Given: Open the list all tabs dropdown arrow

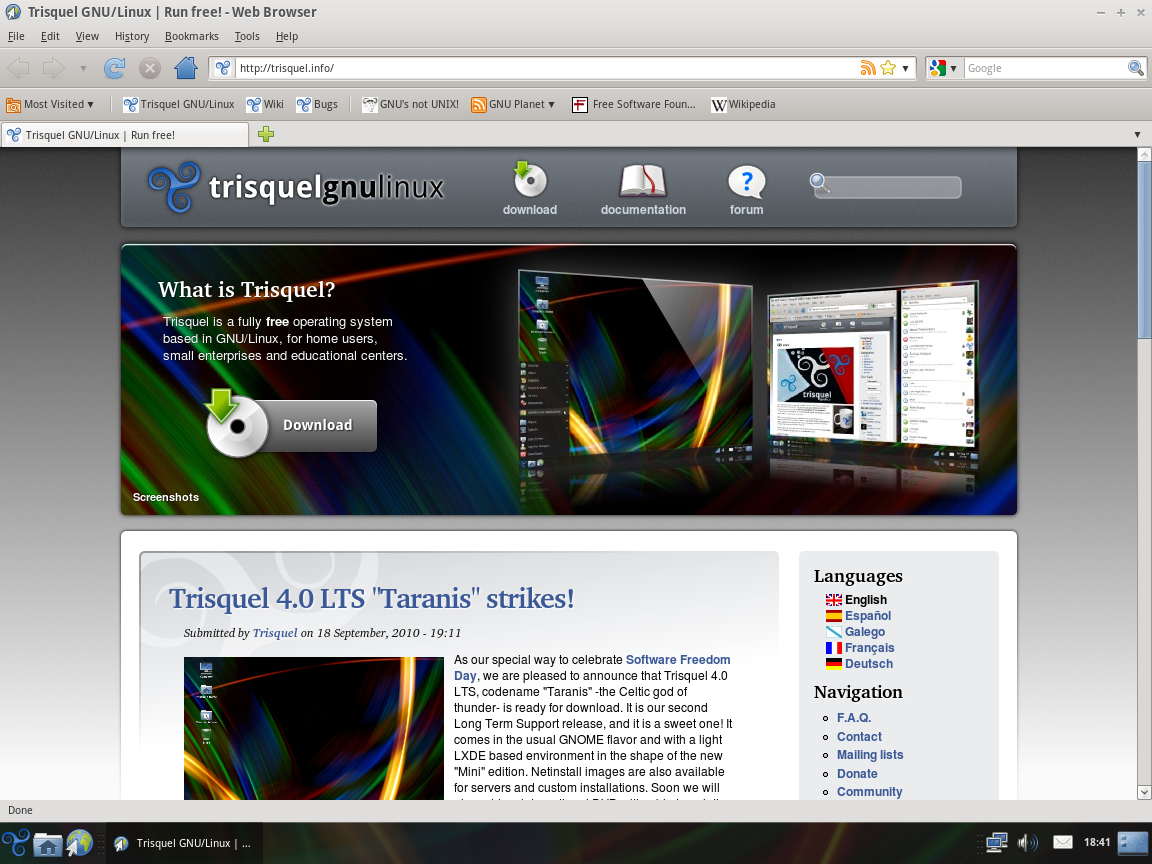Looking at the screenshot, I should point(1137,134).
